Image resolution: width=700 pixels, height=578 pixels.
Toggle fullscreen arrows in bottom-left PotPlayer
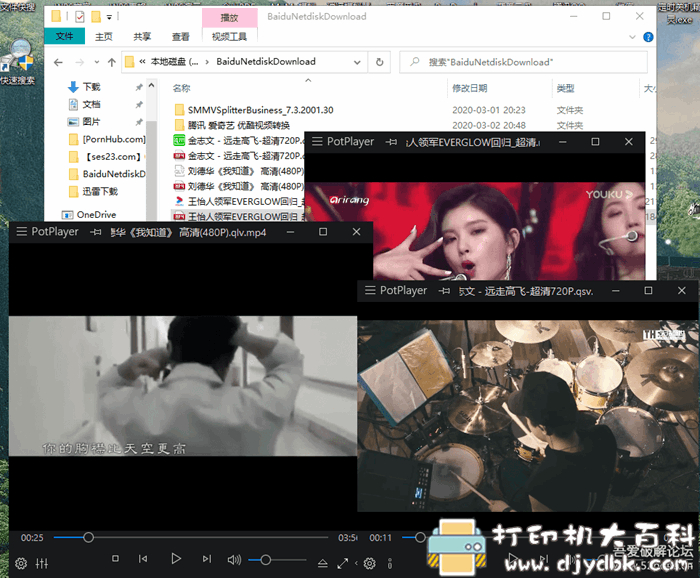pos(342,564)
